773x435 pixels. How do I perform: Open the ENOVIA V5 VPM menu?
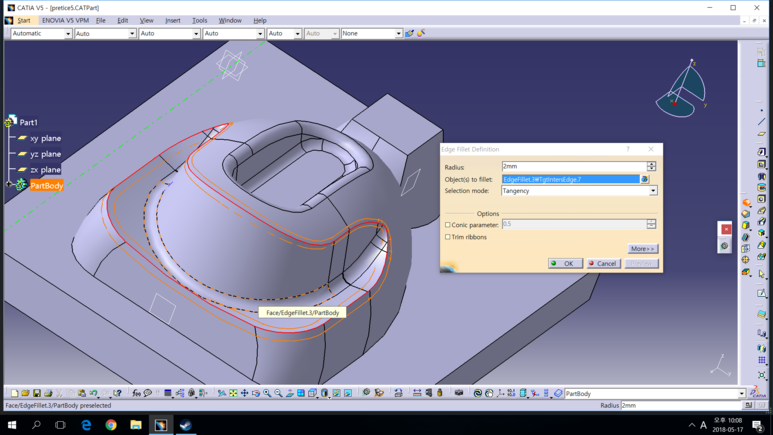click(65, 20)
